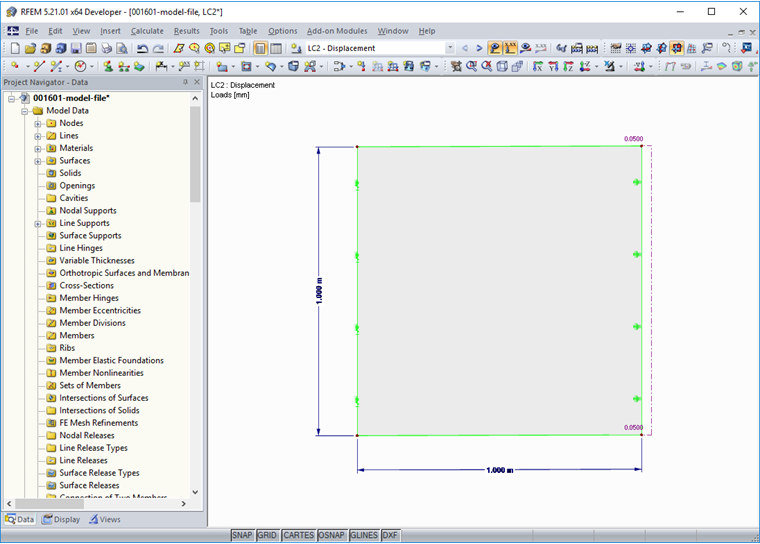Viewport: 760px width, 544px height.
Task: Go to the previous load case arrow
Action: pyautogui.click(x=465, y=48)
